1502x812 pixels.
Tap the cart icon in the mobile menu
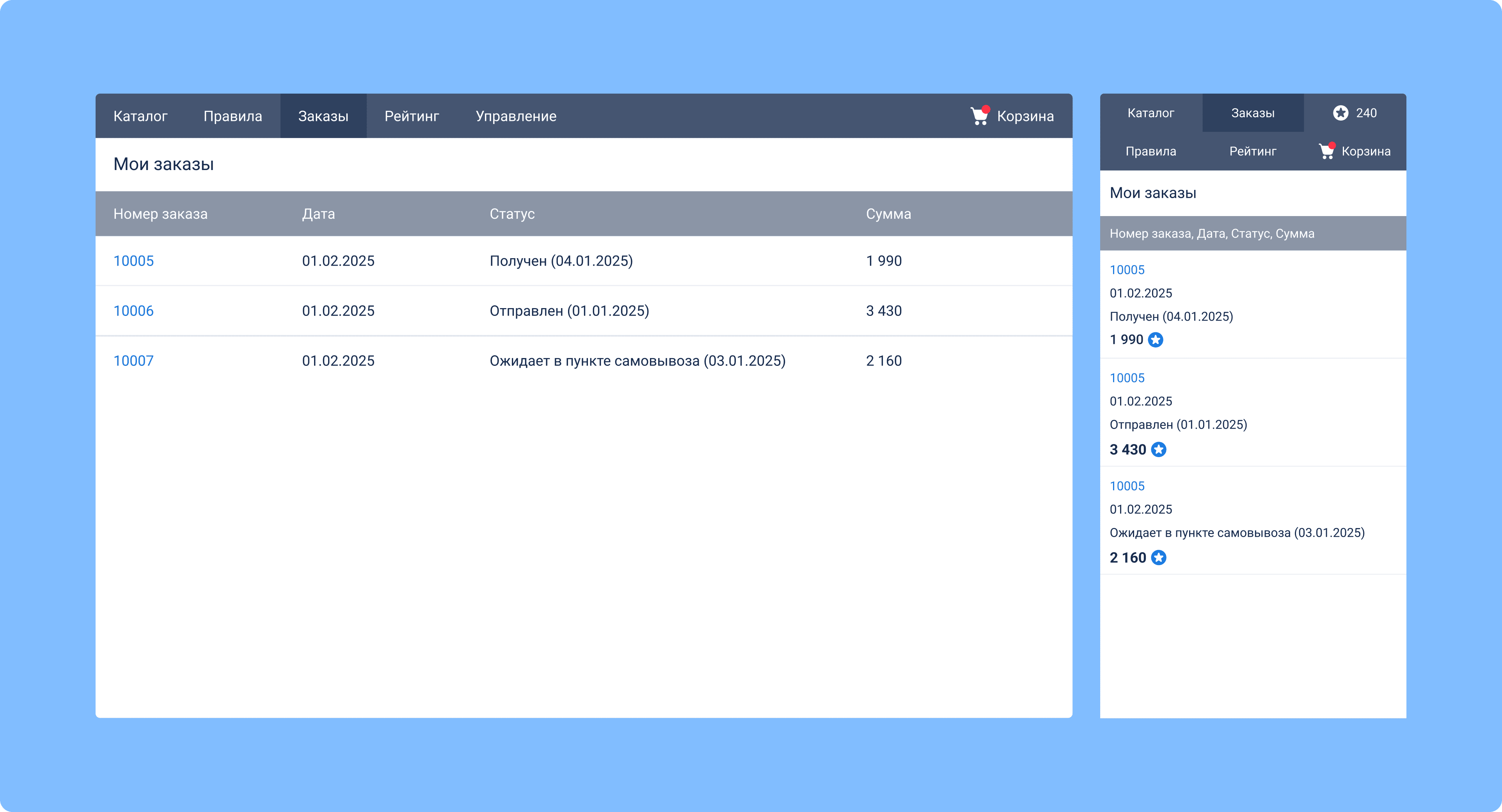tap(1326, 151)
